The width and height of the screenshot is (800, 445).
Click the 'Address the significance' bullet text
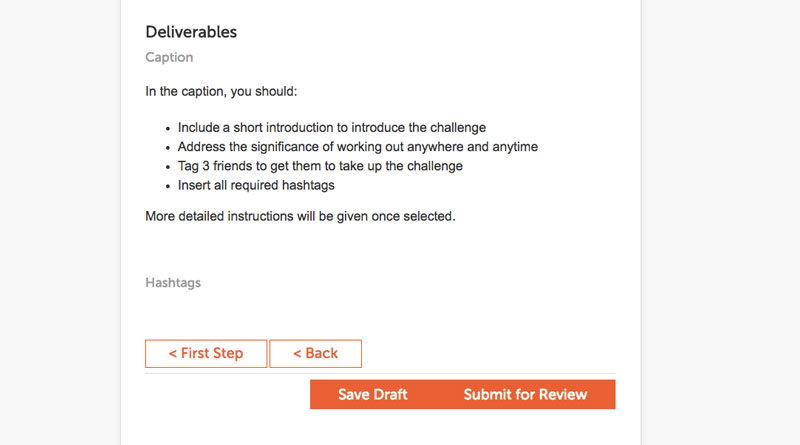[x=358, y=147]
